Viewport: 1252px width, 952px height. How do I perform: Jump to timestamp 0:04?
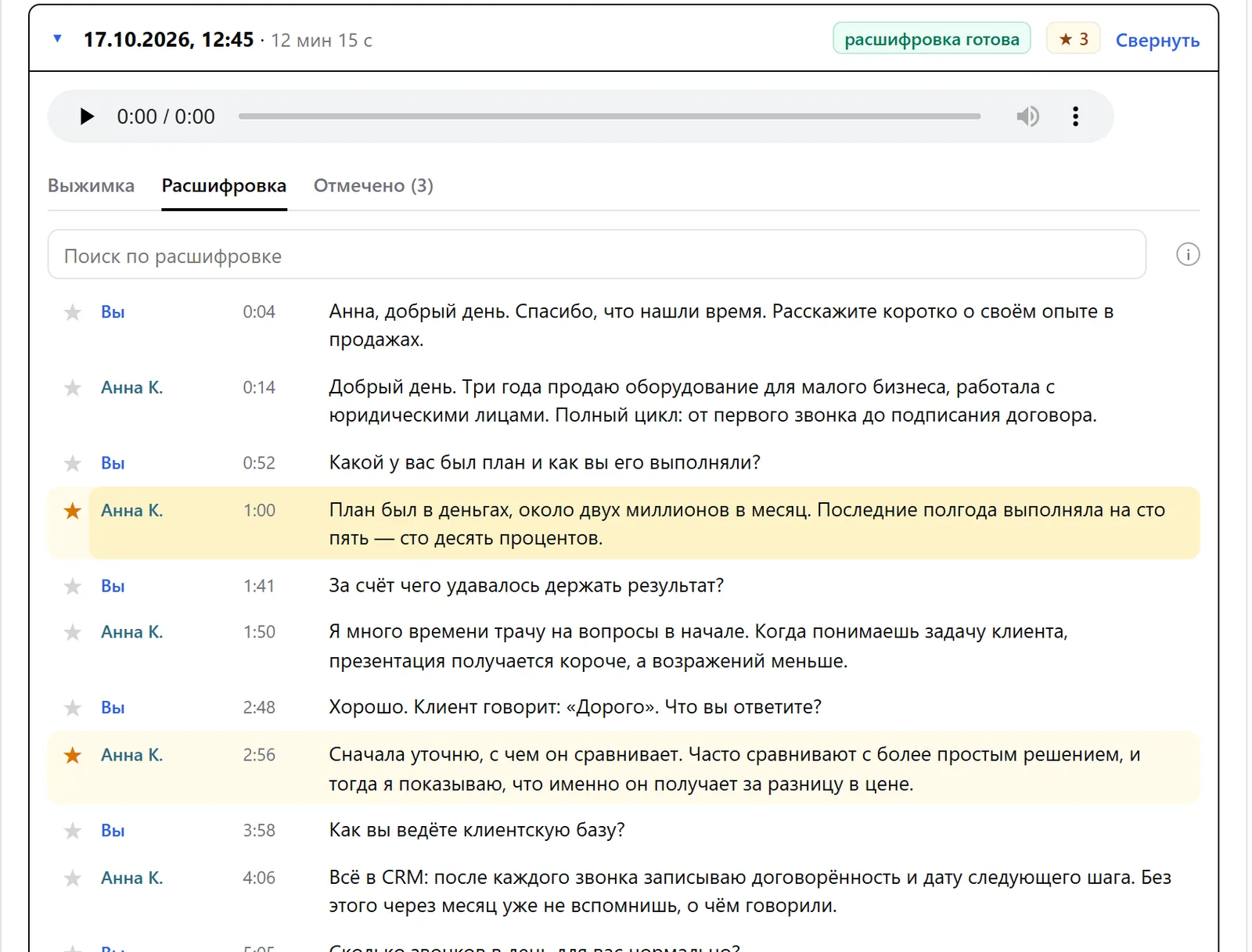(259, 312)
